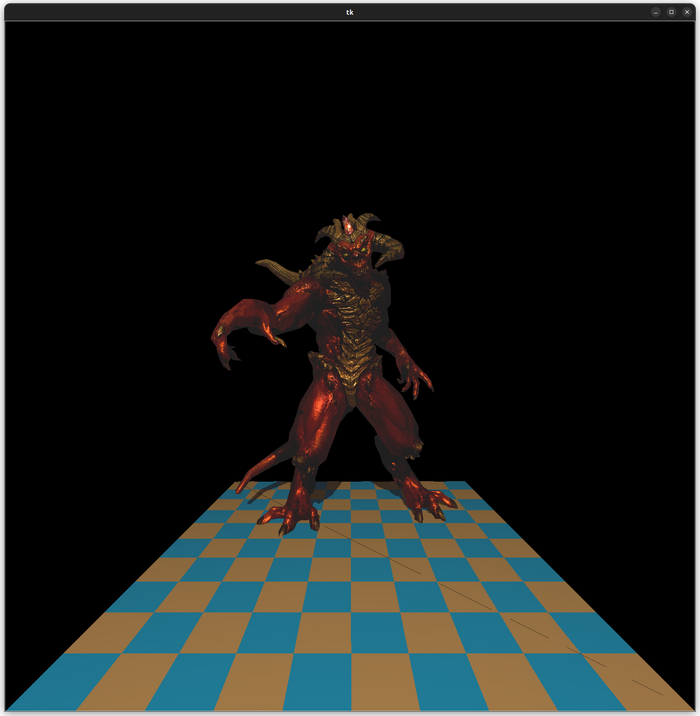Click the glowing gem on the demon's forehead
The width and height of the screenshot is (700, 716).
tap(347, 226)
